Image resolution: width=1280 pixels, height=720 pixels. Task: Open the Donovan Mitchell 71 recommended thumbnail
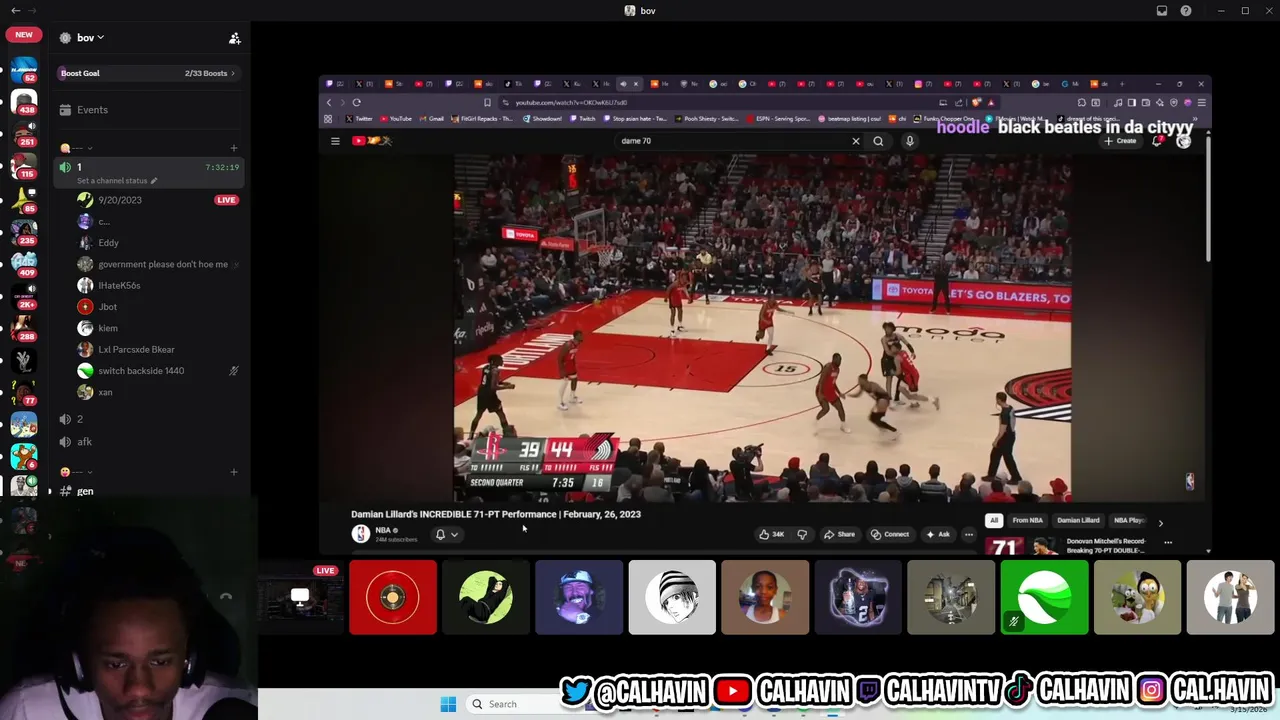click(1021, 547)
